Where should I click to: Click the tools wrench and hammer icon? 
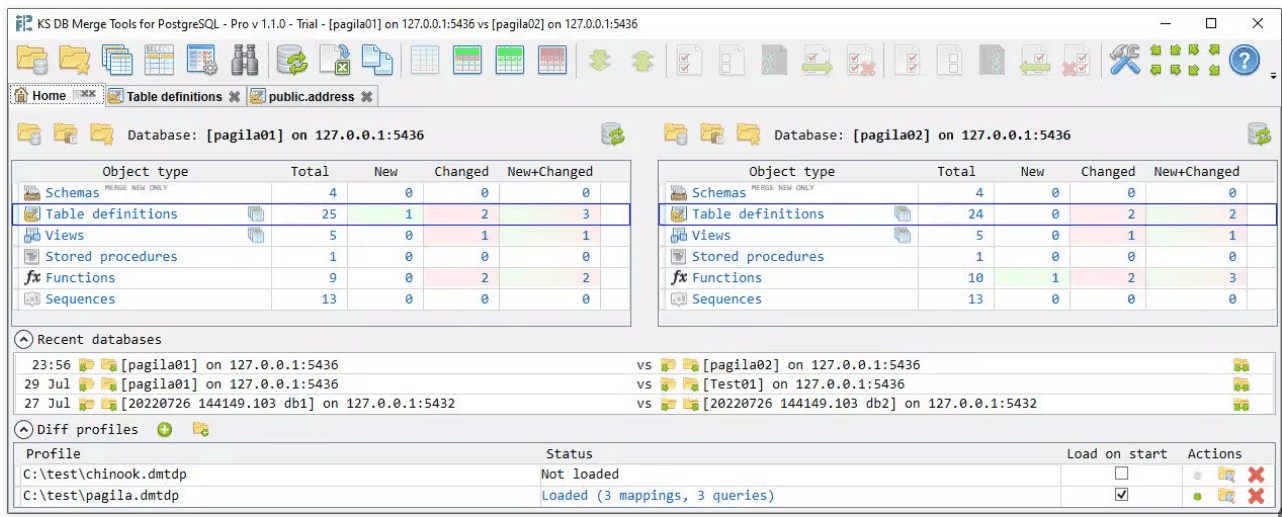1125,60
